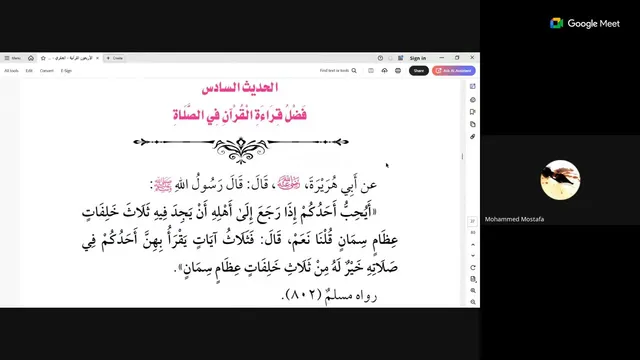The height and width of the screenshot is (360, 640).
Task: Open the help question mark icon
Action: coord(380,58)
